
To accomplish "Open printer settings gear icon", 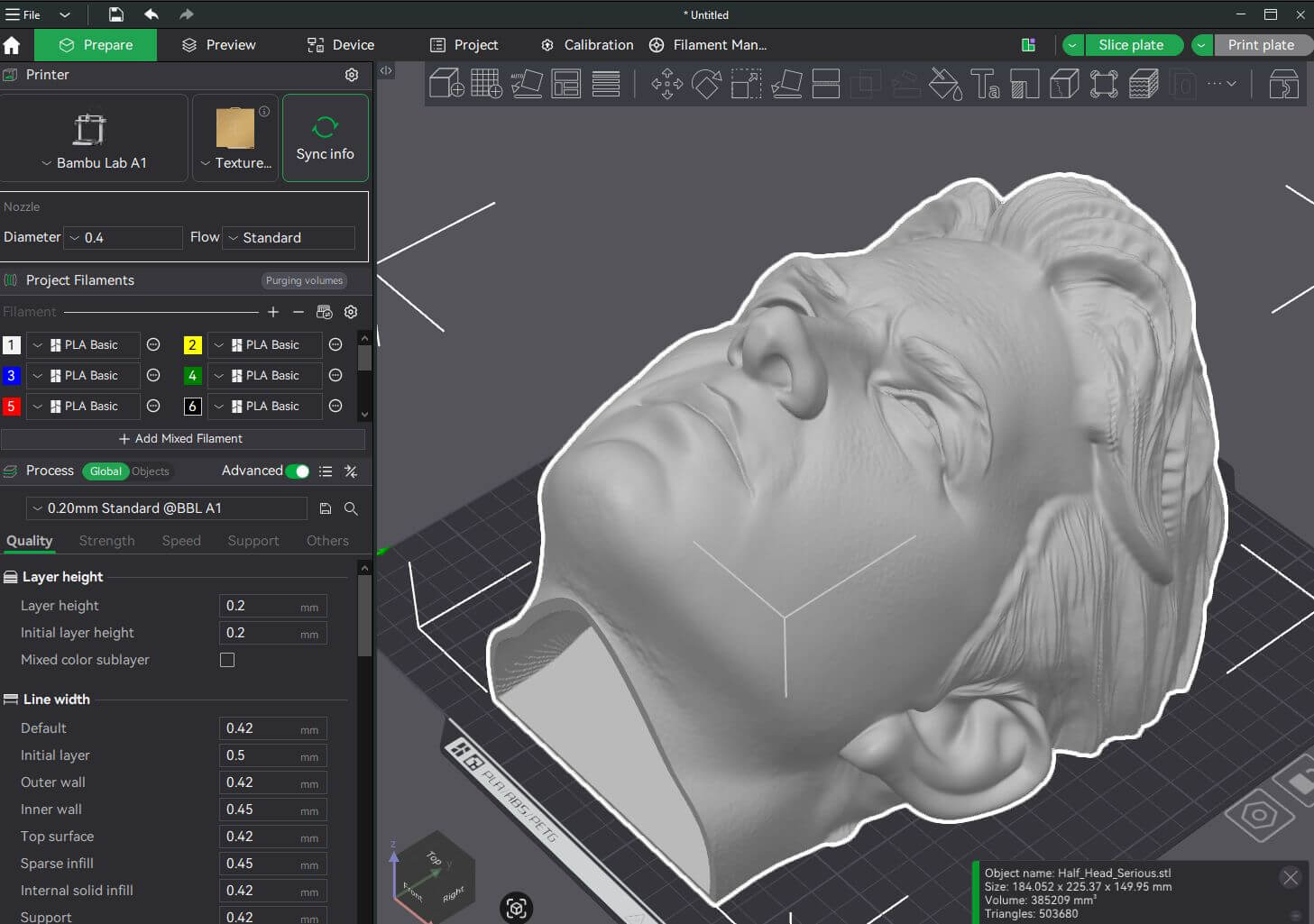I will (x=352, y=75).
